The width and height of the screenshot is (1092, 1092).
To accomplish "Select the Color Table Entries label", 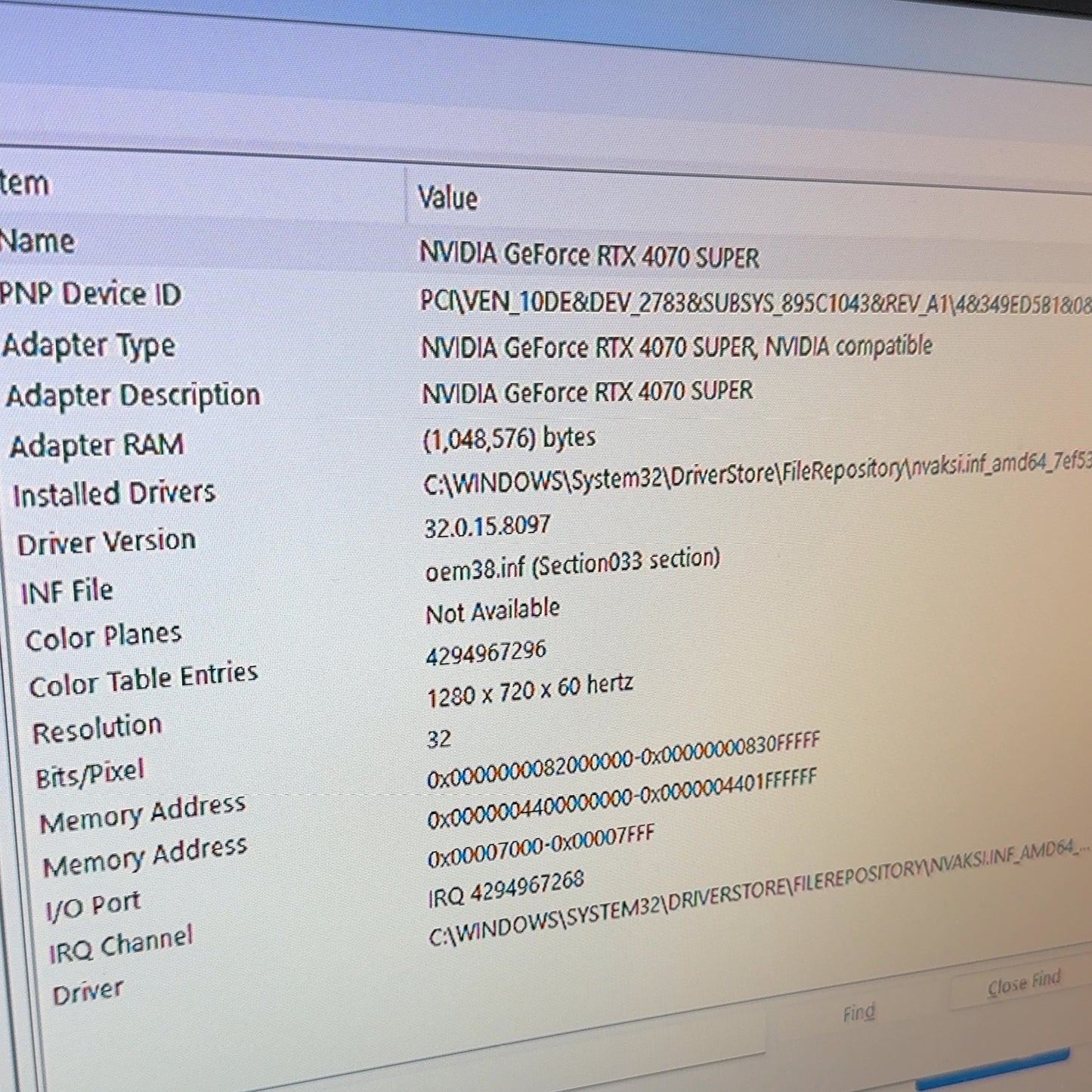I will click(144, 679).
